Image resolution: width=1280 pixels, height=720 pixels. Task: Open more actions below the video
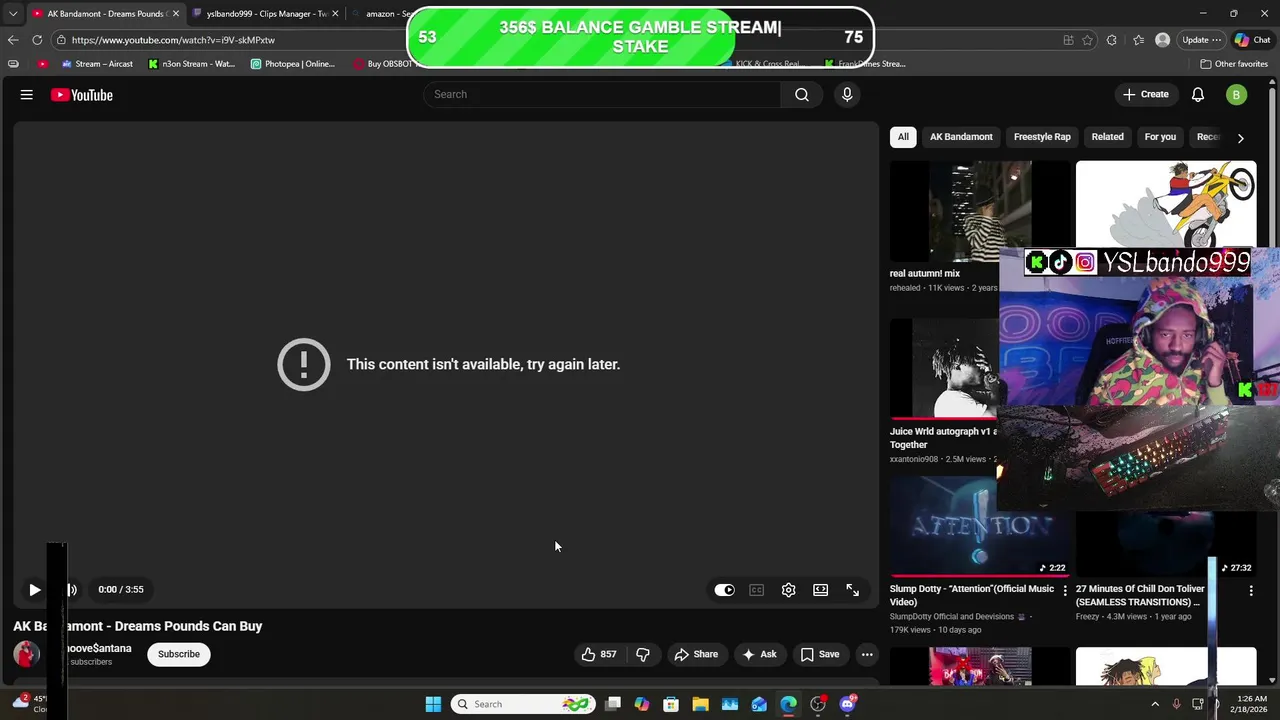867,654
